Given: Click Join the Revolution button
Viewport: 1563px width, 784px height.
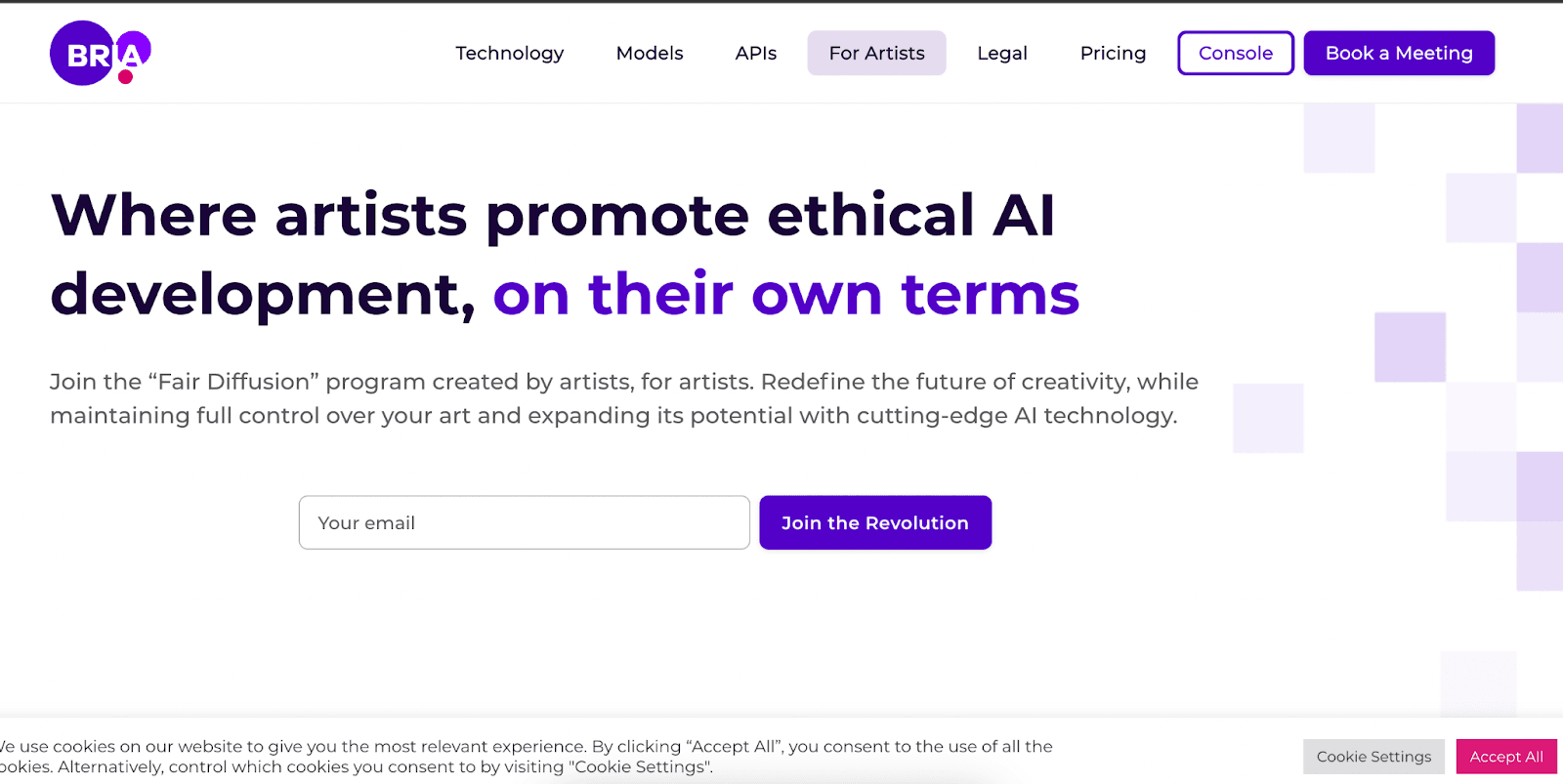Looking at the screenshot, I should coord(874,523).
